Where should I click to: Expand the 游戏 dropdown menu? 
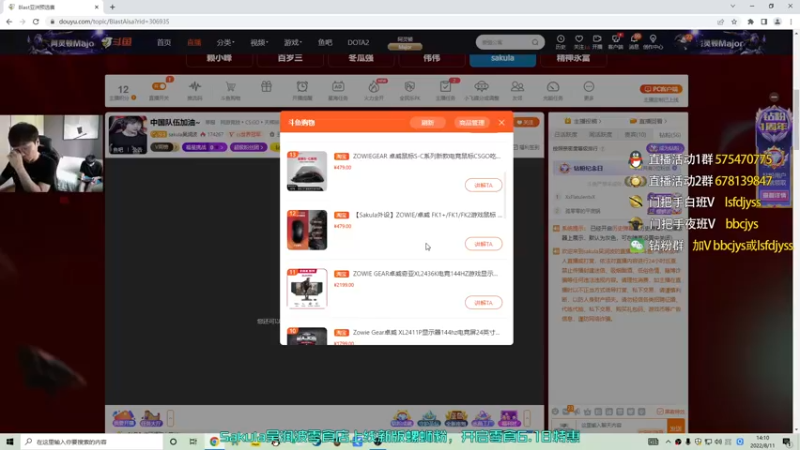(x=293, y=42)
